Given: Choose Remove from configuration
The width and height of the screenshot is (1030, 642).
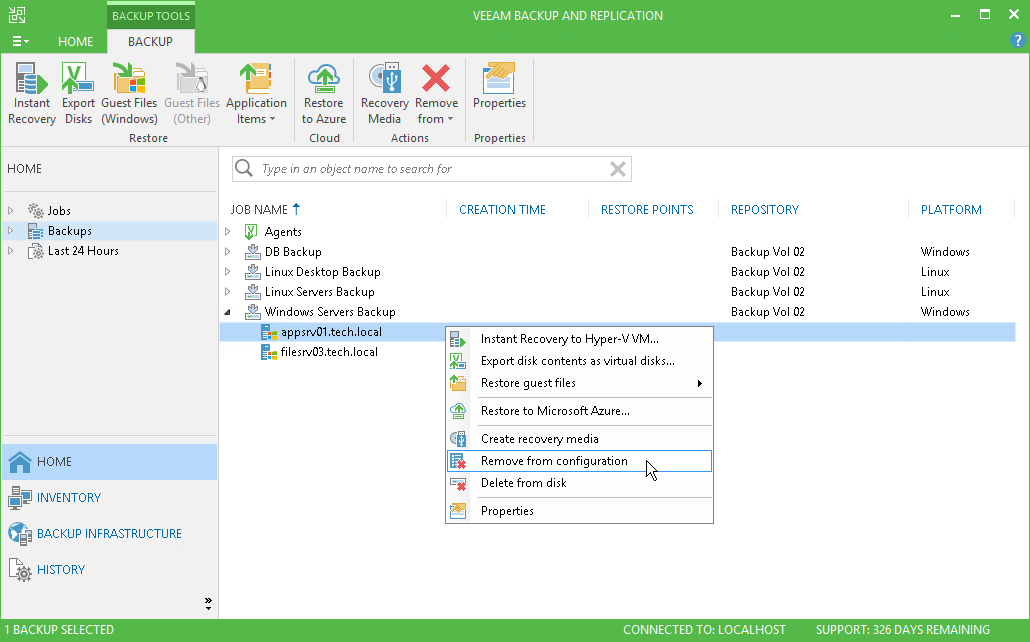Looking at the screenshot, I should pos(579,461).
